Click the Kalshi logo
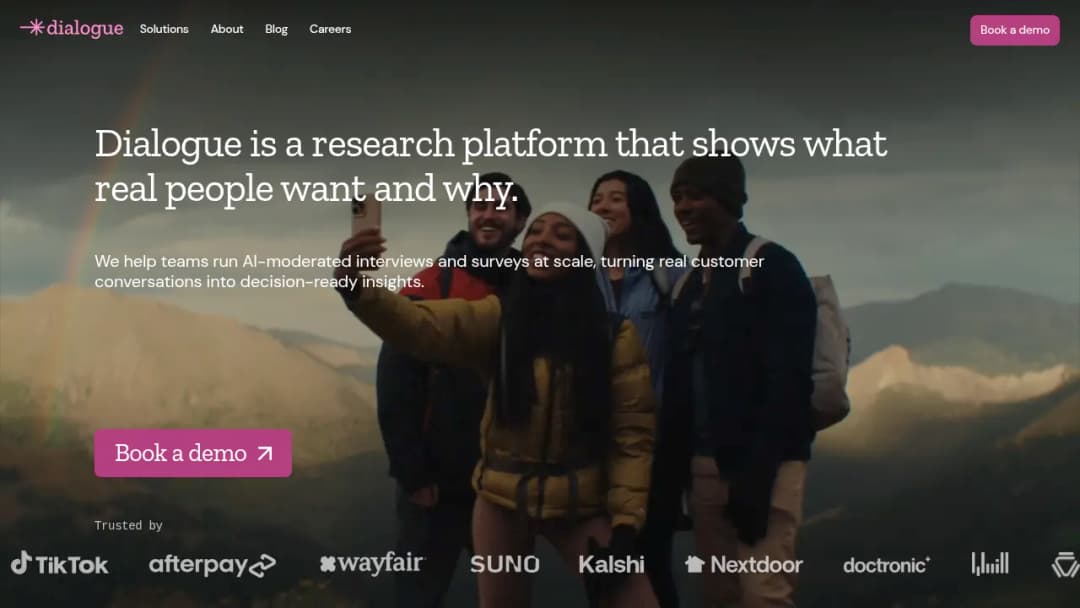 tap(611, 565)
